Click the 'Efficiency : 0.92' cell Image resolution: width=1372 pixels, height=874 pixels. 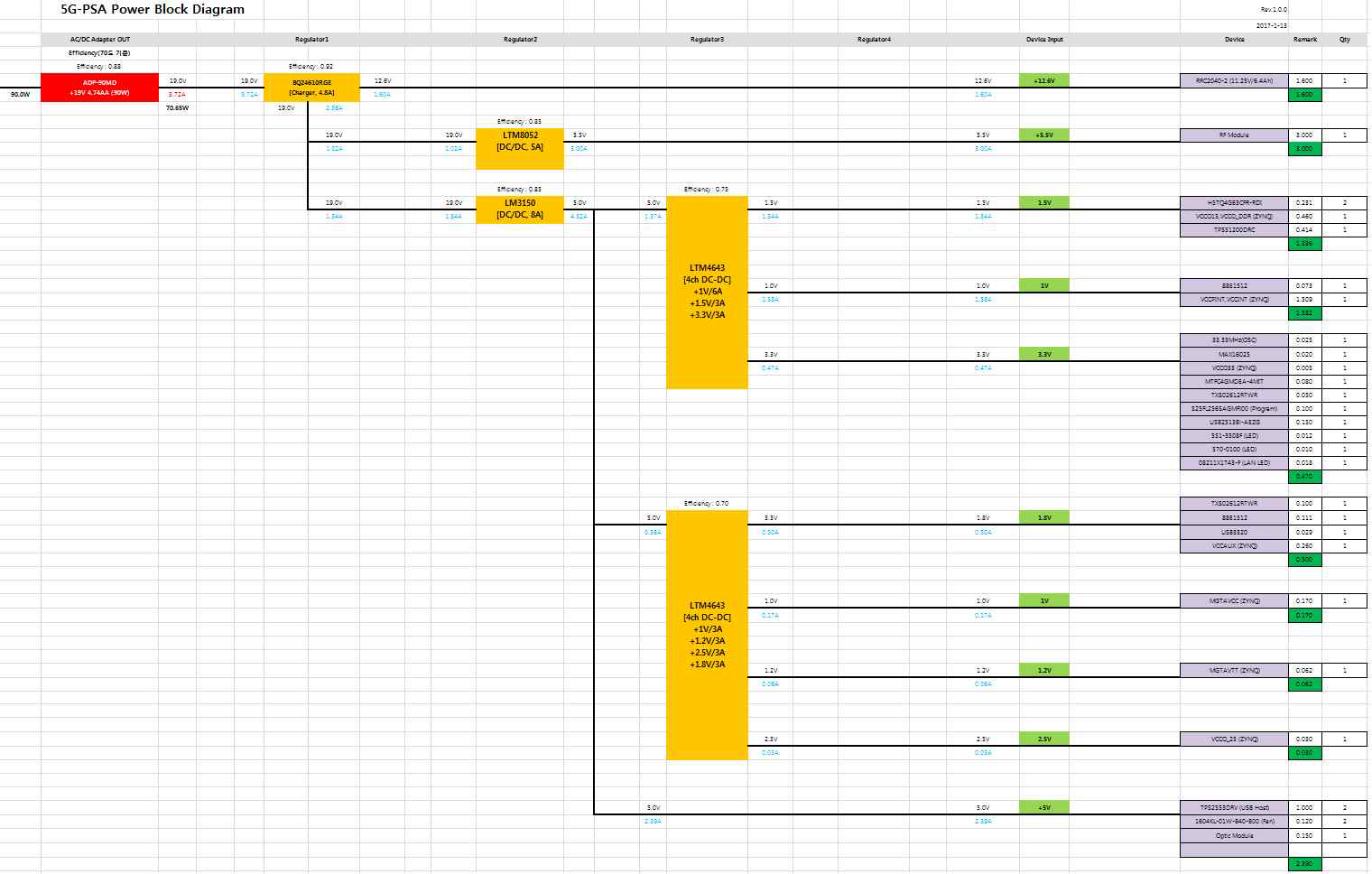tap(311, 67)
